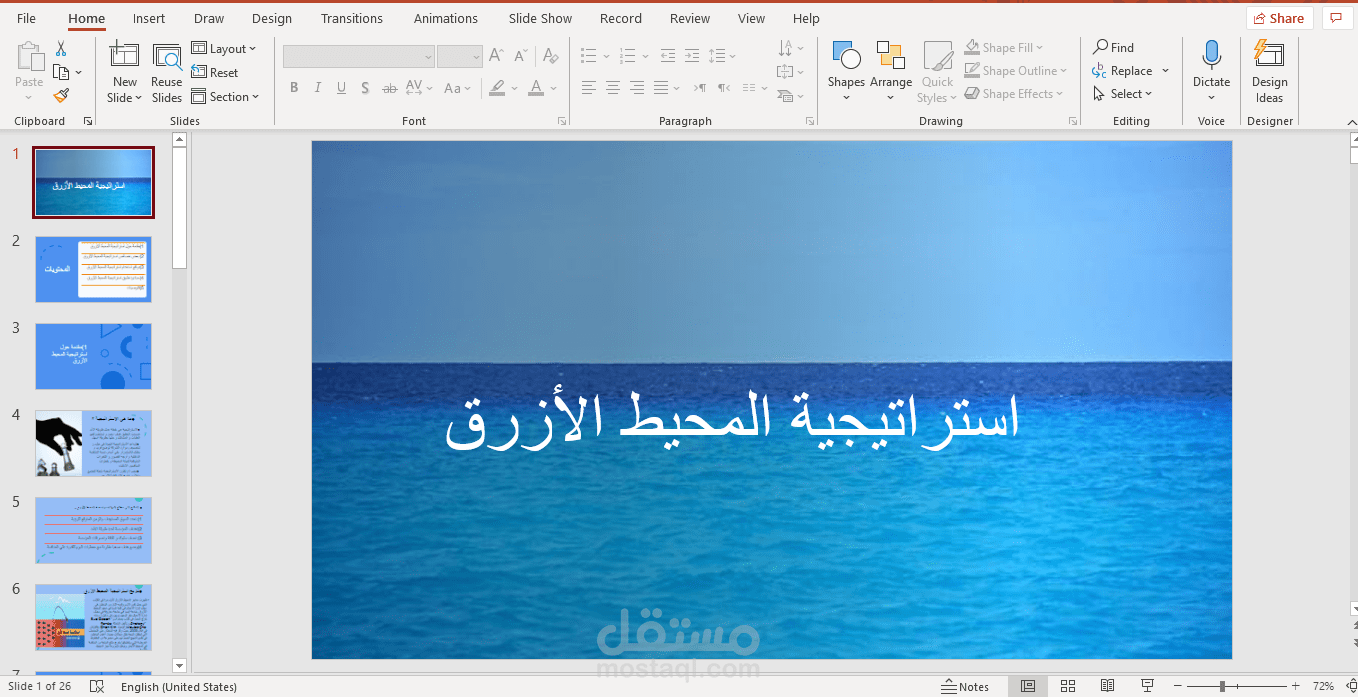
Task: Apply the text highlight color
Action: pyautogui.click(x=498, y=88)
